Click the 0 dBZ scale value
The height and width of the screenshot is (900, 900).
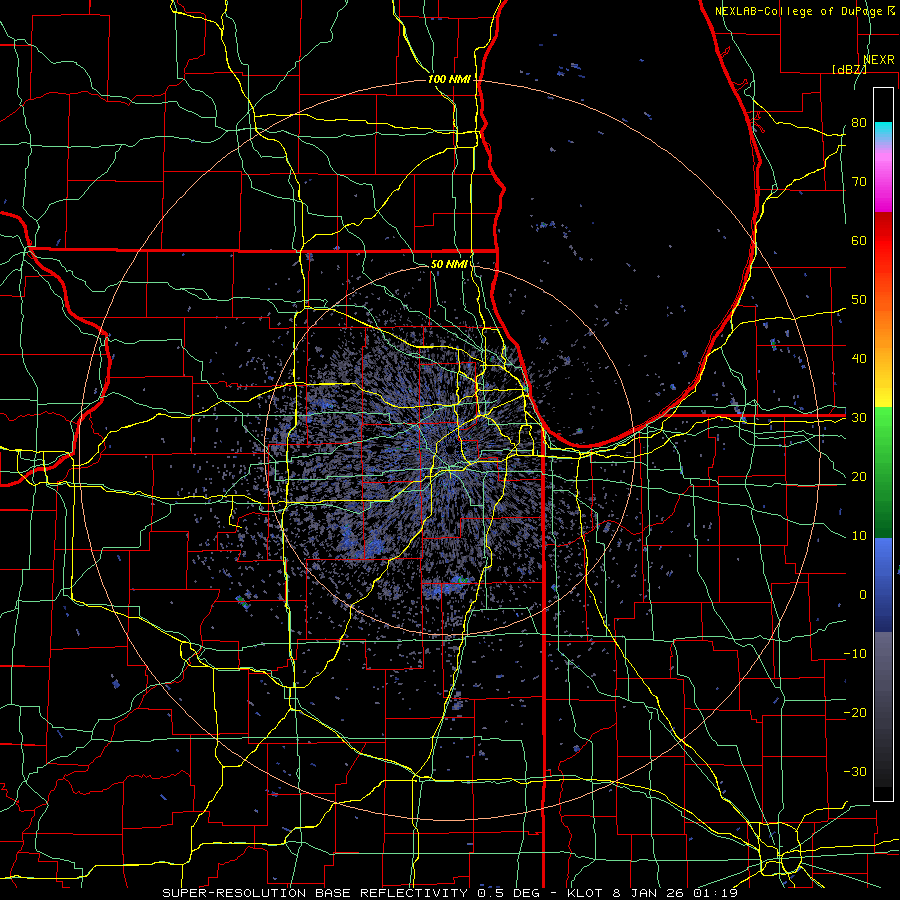[863, 595]
